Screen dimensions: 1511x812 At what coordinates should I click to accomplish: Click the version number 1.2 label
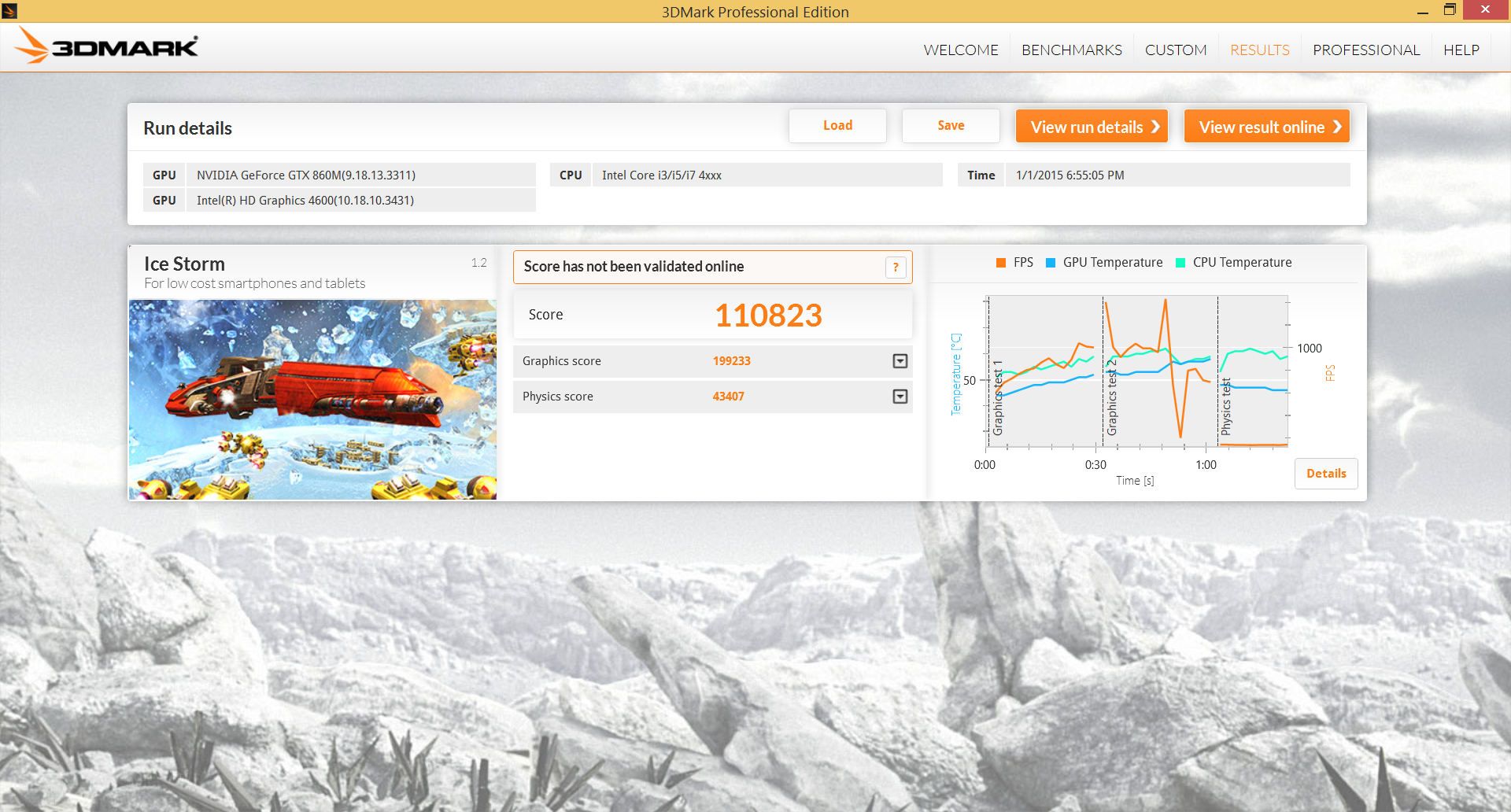[478, 263]
